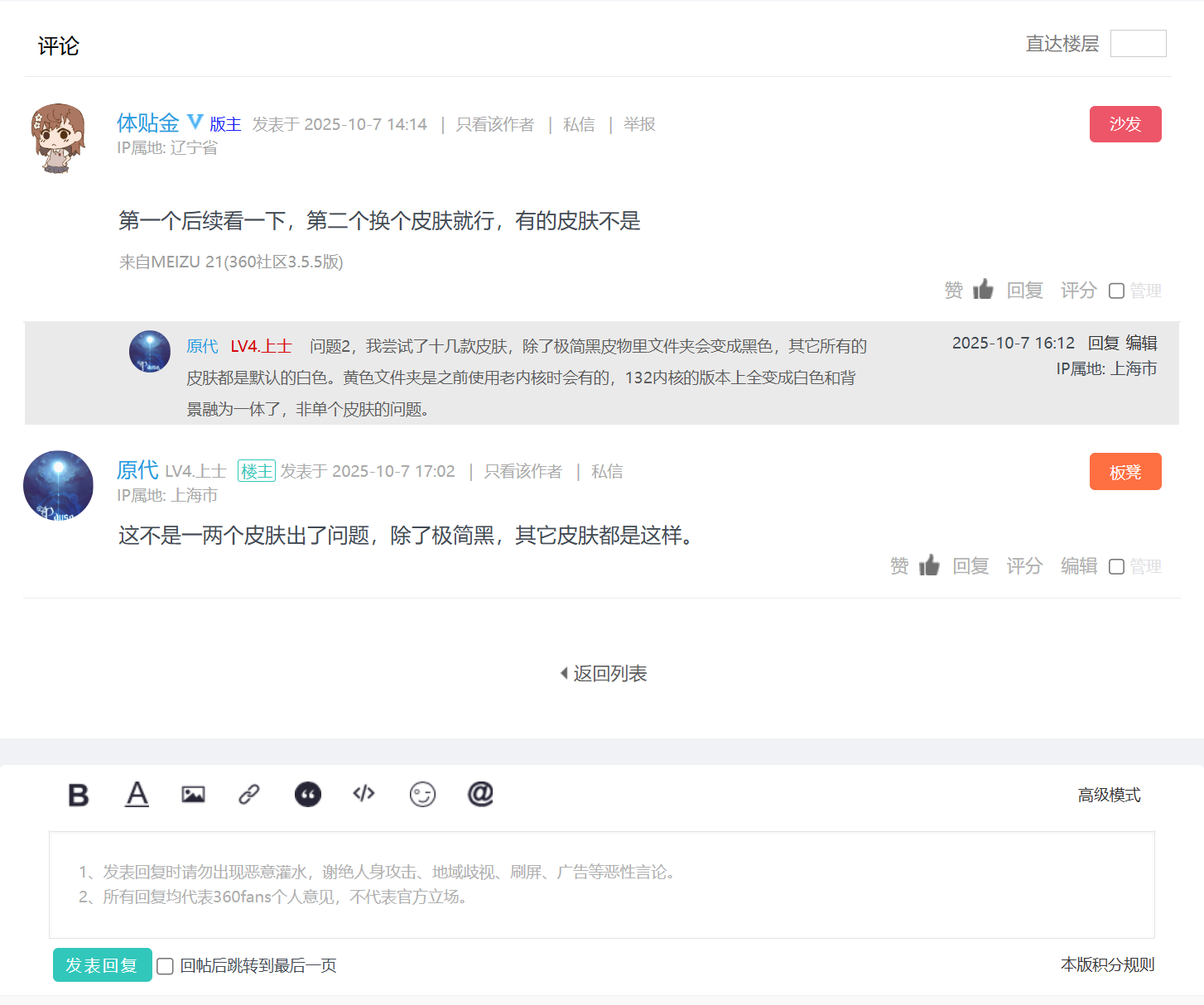Check the 管理 checkbox on 体贴金's post
Image resolution: width=1204 pixels, height=1005 pixels.
(1116, 291)
